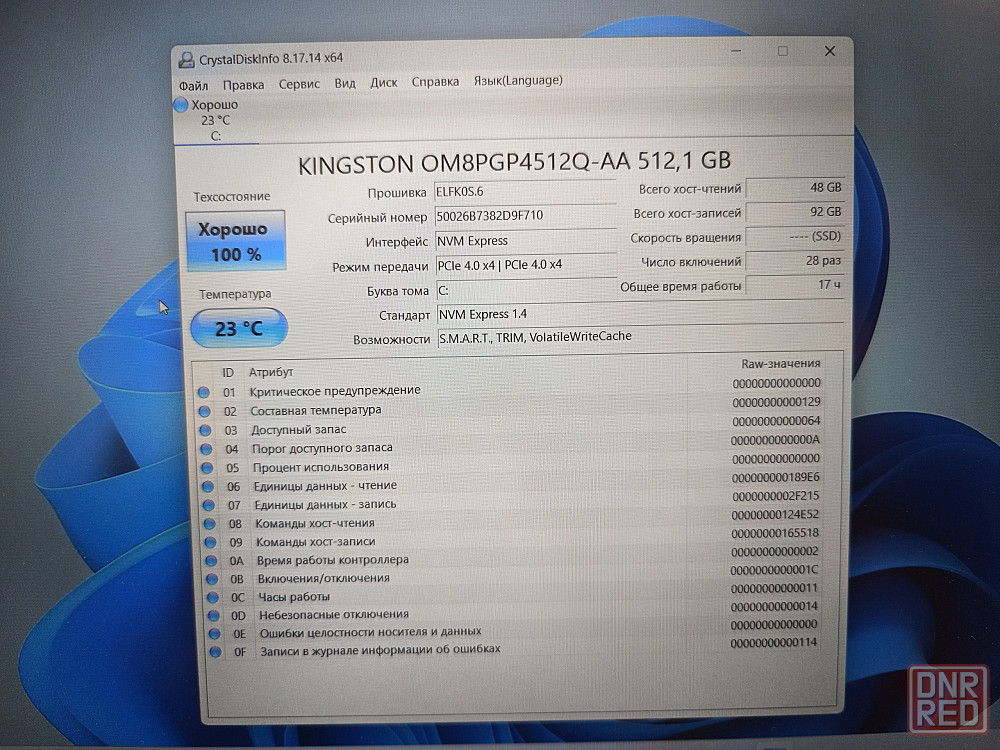Click status dot of Время работы контроллера row
Image resolution: width=1000 pixels, height=750 pixels.
tap(211, 561)
